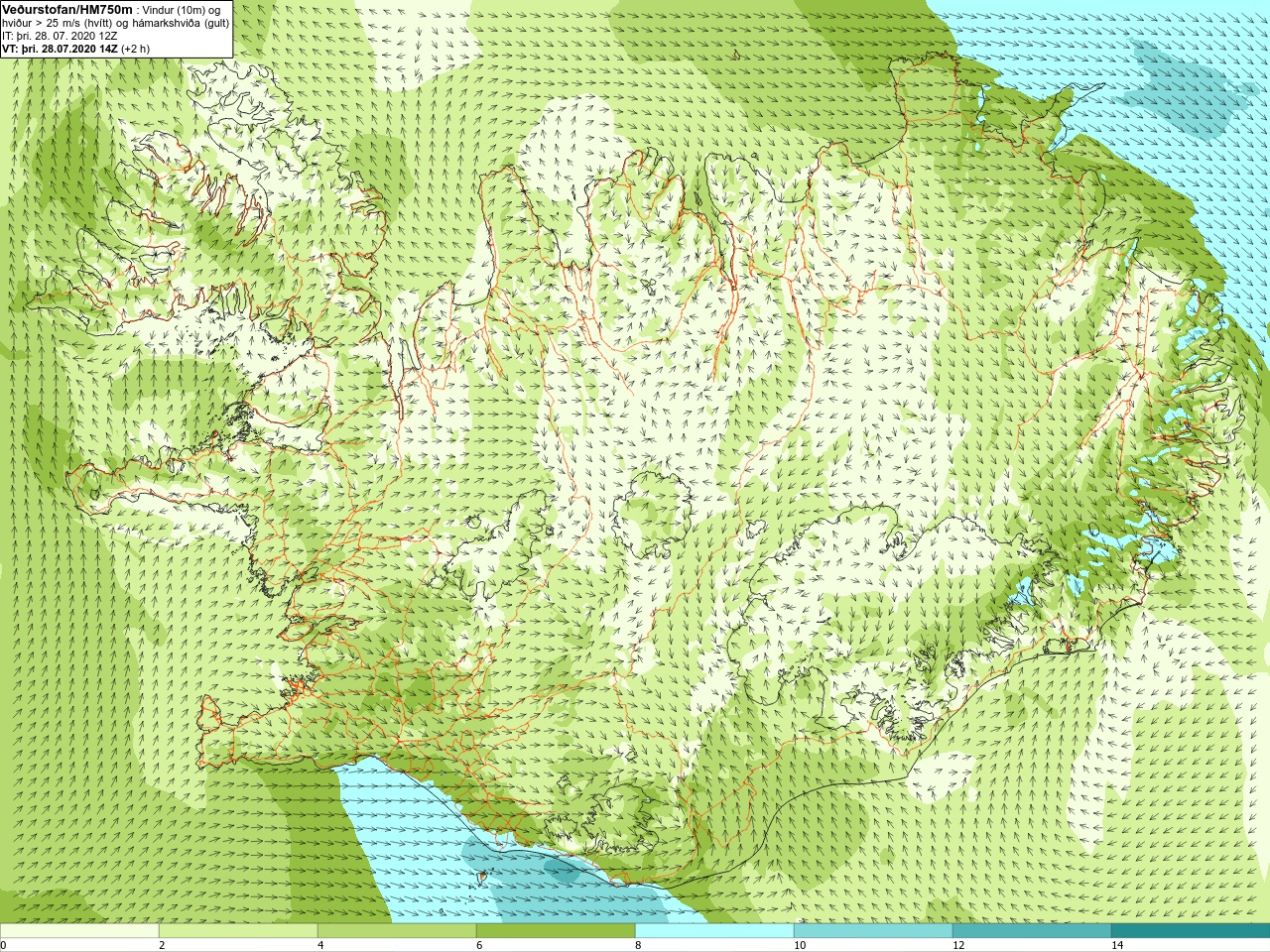This screenshot has height=952, width=1270.
Task: Click the '4' label on the scale
Action: click(320, 945)
